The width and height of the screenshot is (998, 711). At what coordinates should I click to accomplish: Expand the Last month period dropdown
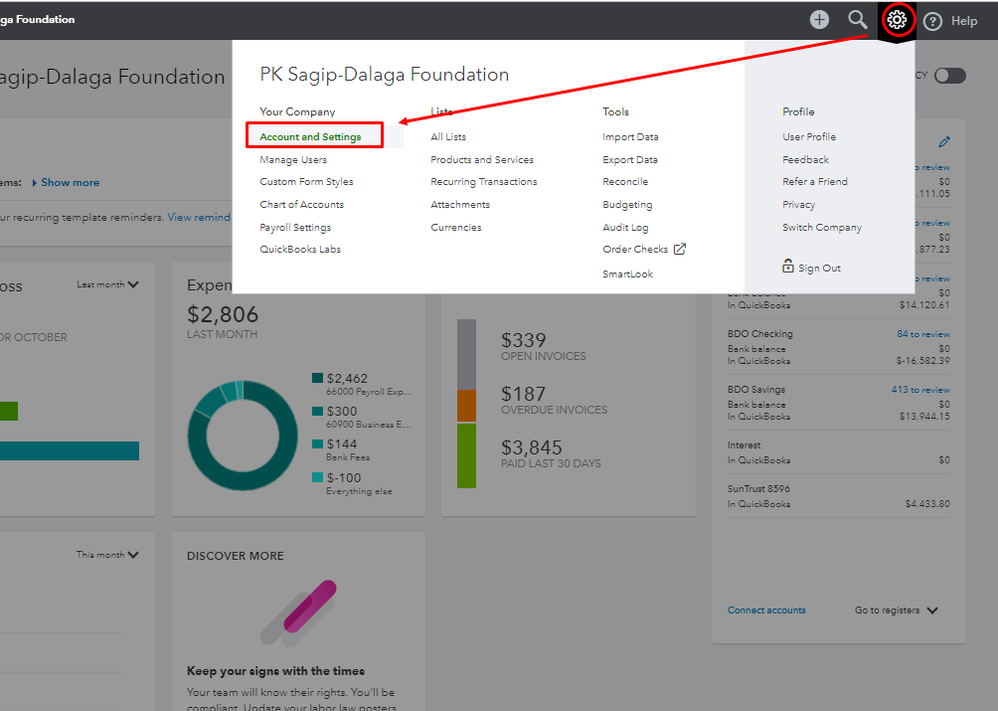133,285
